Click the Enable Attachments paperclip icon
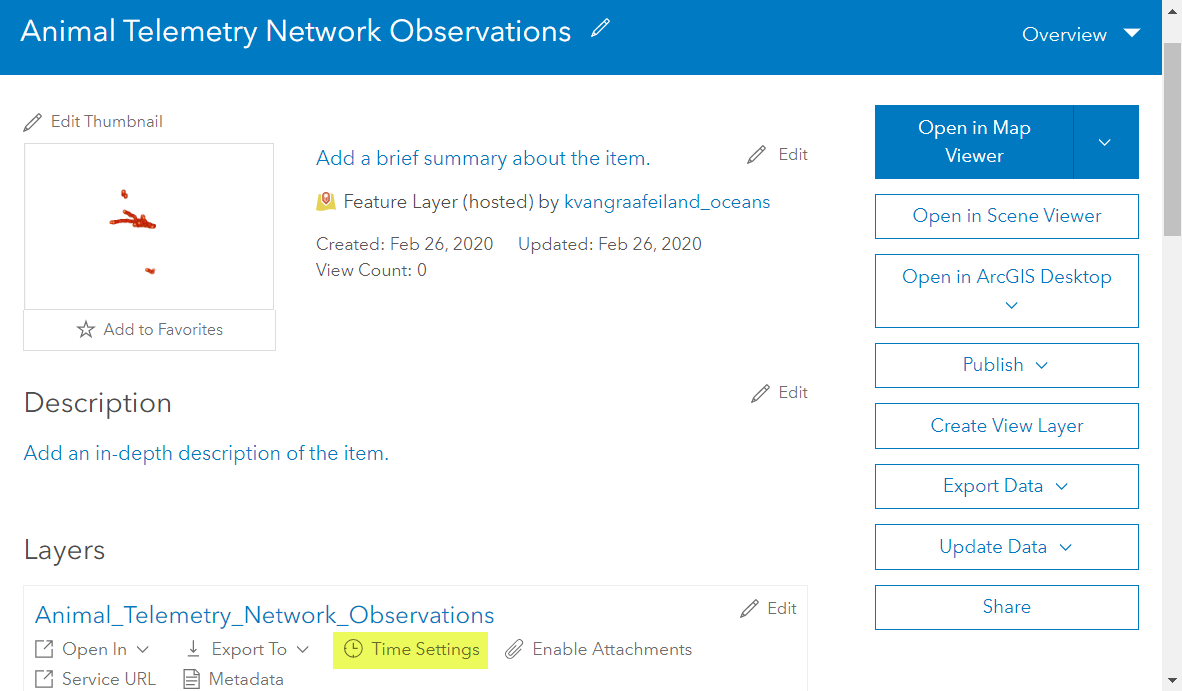The height and width of the screenshot is (691, 1182). (514, 649)
